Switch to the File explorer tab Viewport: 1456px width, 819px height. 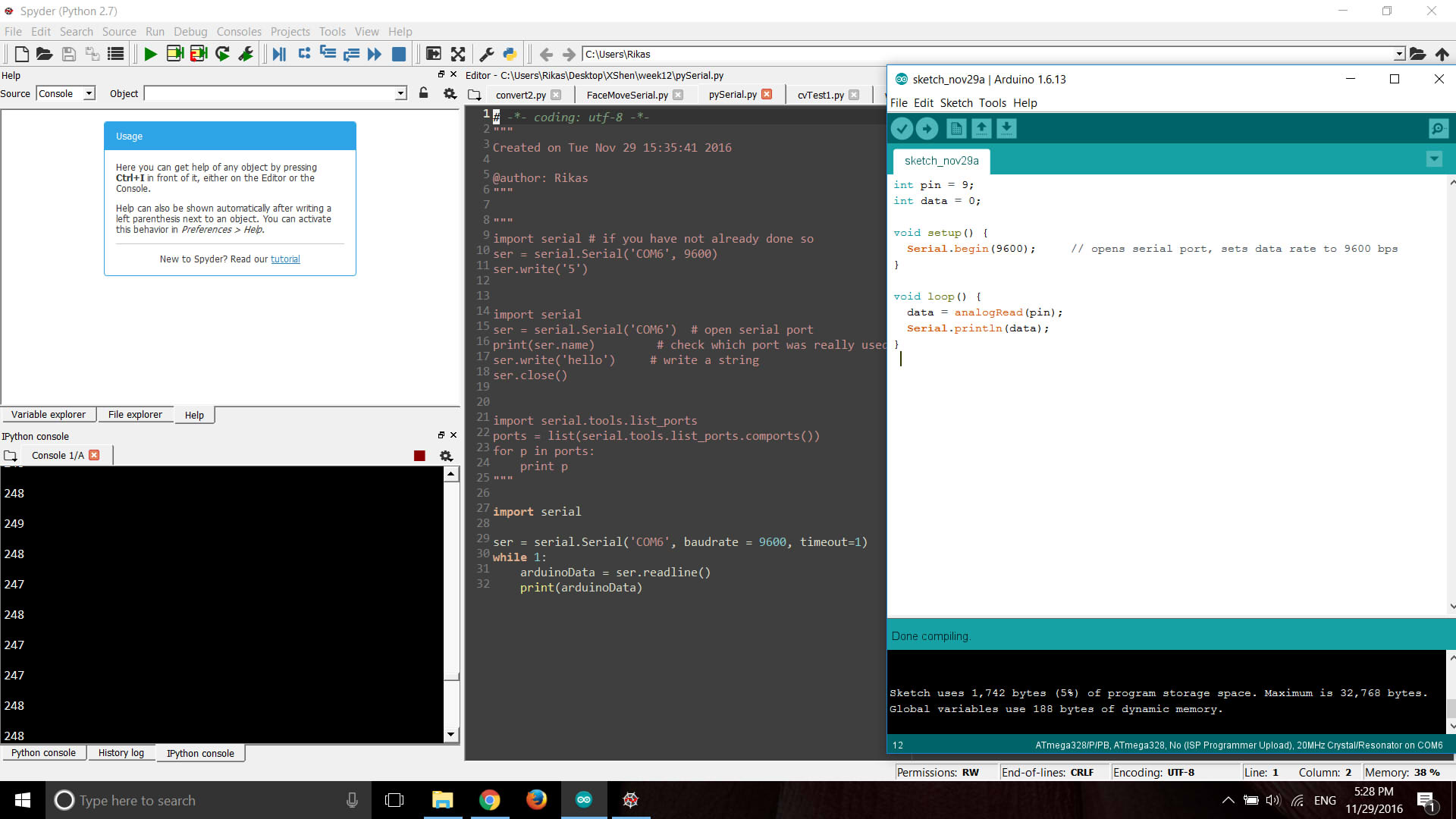click(133, 414)
